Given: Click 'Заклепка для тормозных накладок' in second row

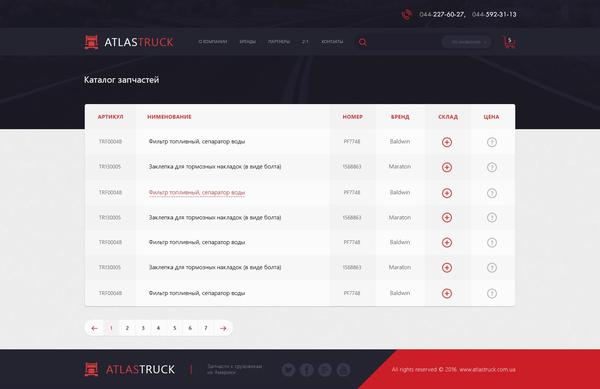Looking at the screenshot, I should coord(215,166).
